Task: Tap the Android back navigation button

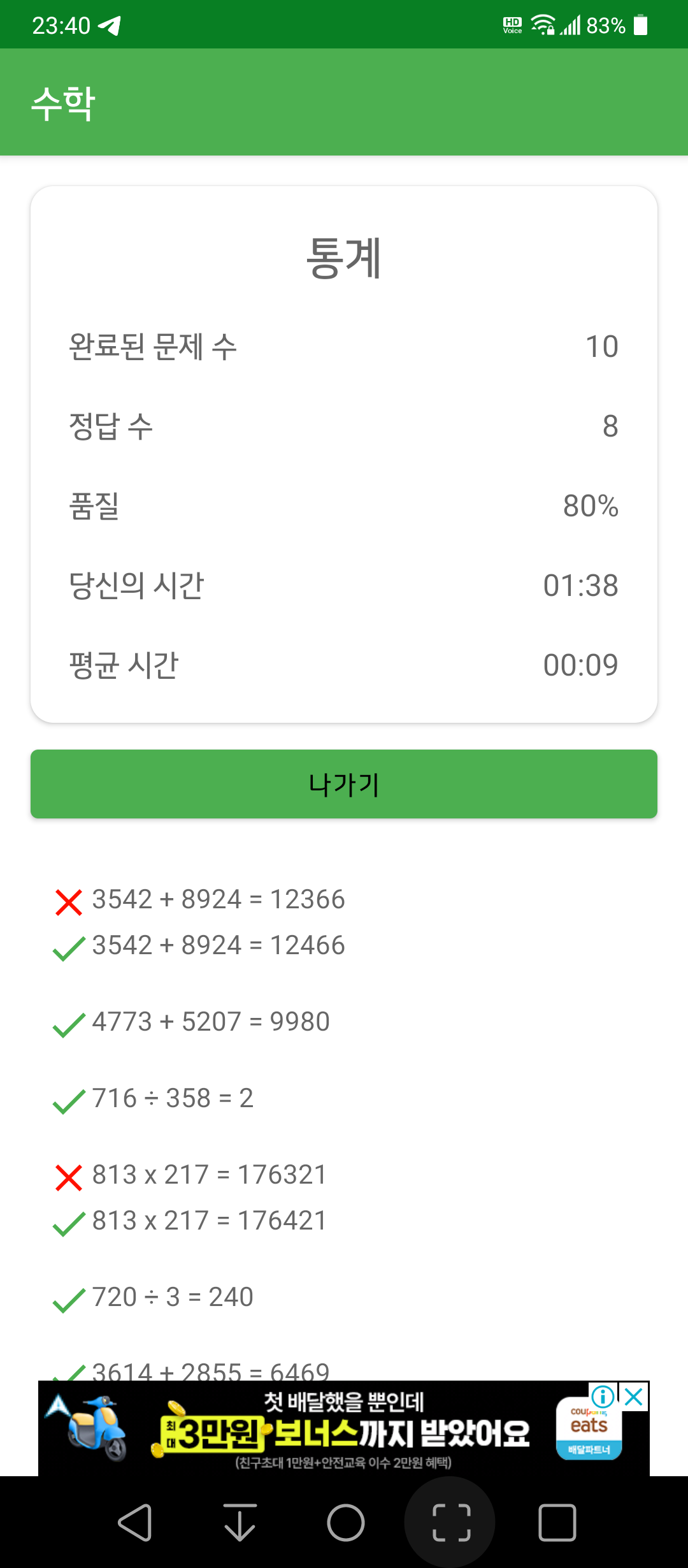Action: (x=135, y=1523)
